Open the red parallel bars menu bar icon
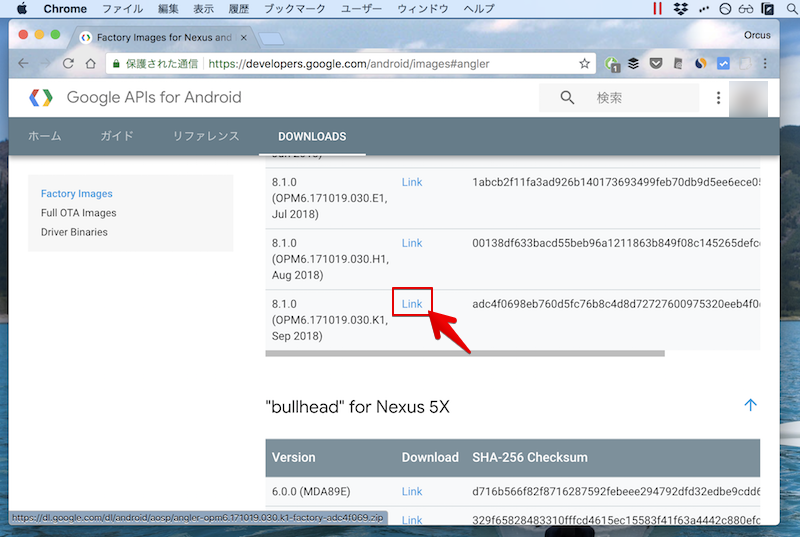800x537 pixels. point(657,9)
